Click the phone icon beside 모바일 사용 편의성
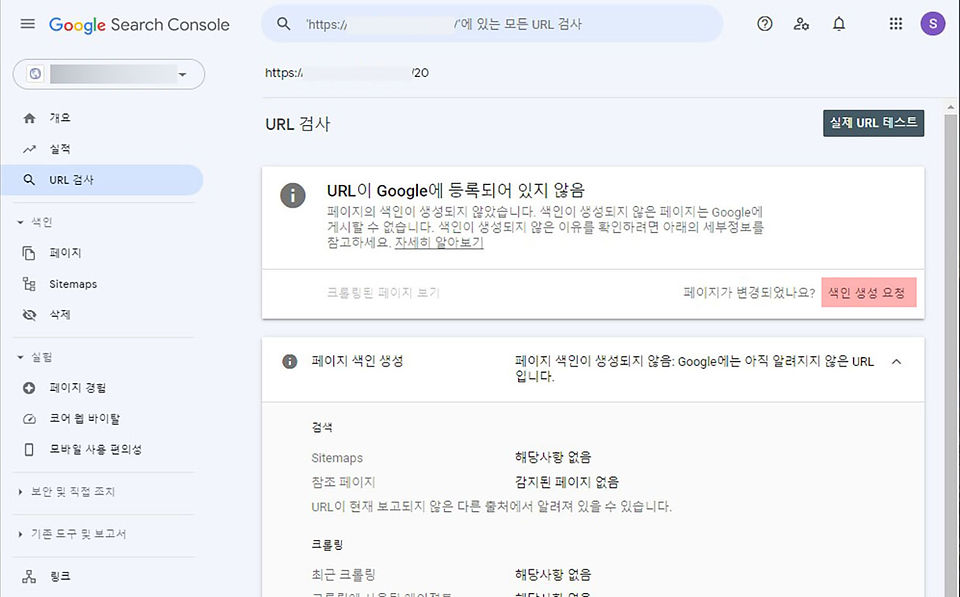The width and height of the screenshot is (960, 597). click(x=29, y=449)
